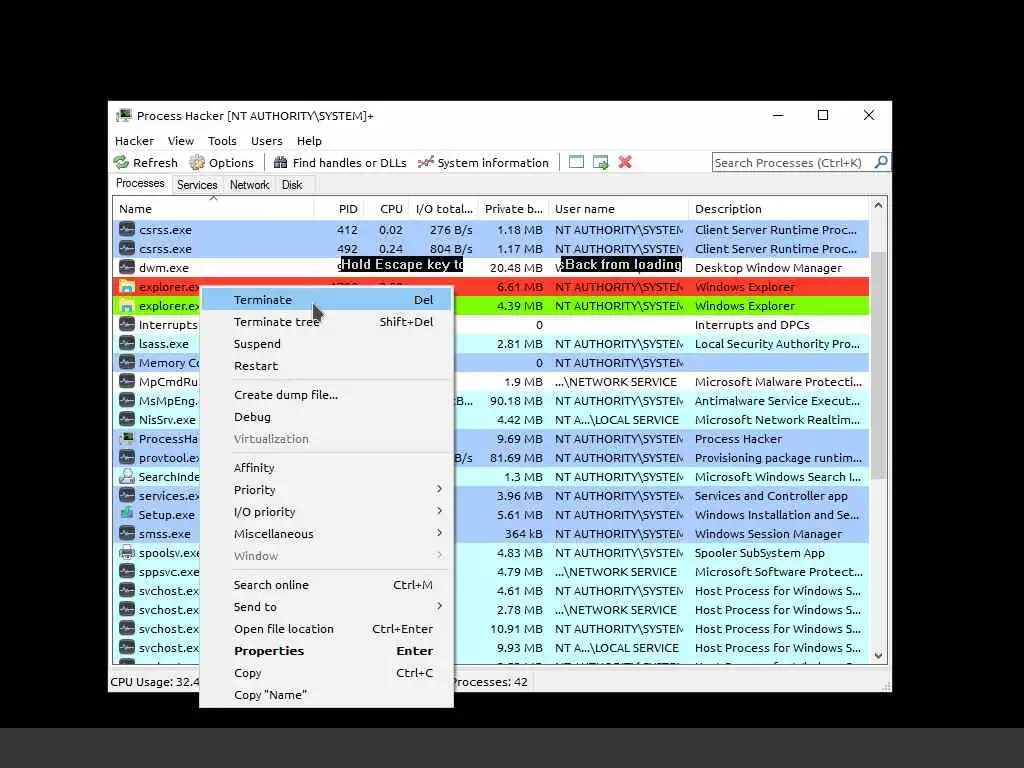Image resolution: width=1024 pixels, height=768 pixels.
Task: Expand the Priority submenu
Action: pos(327,490)
